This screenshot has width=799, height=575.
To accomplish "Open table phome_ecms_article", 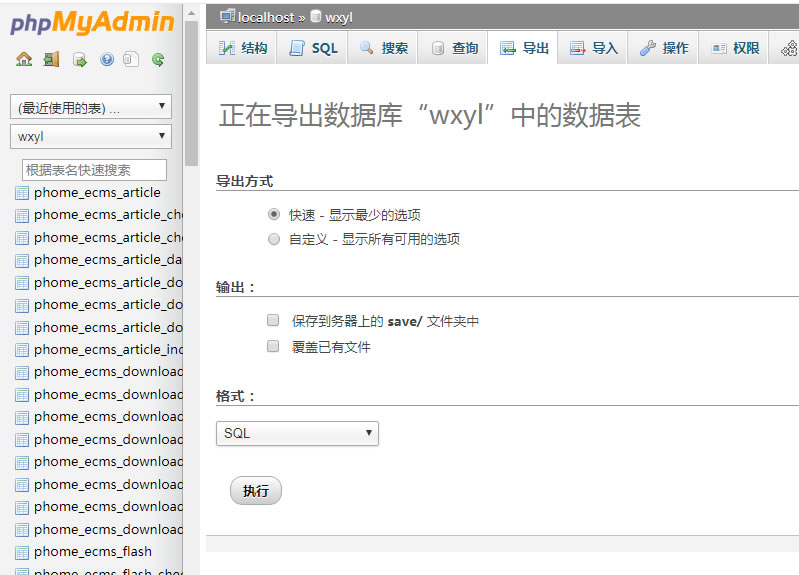I will [x=97, y=193].
